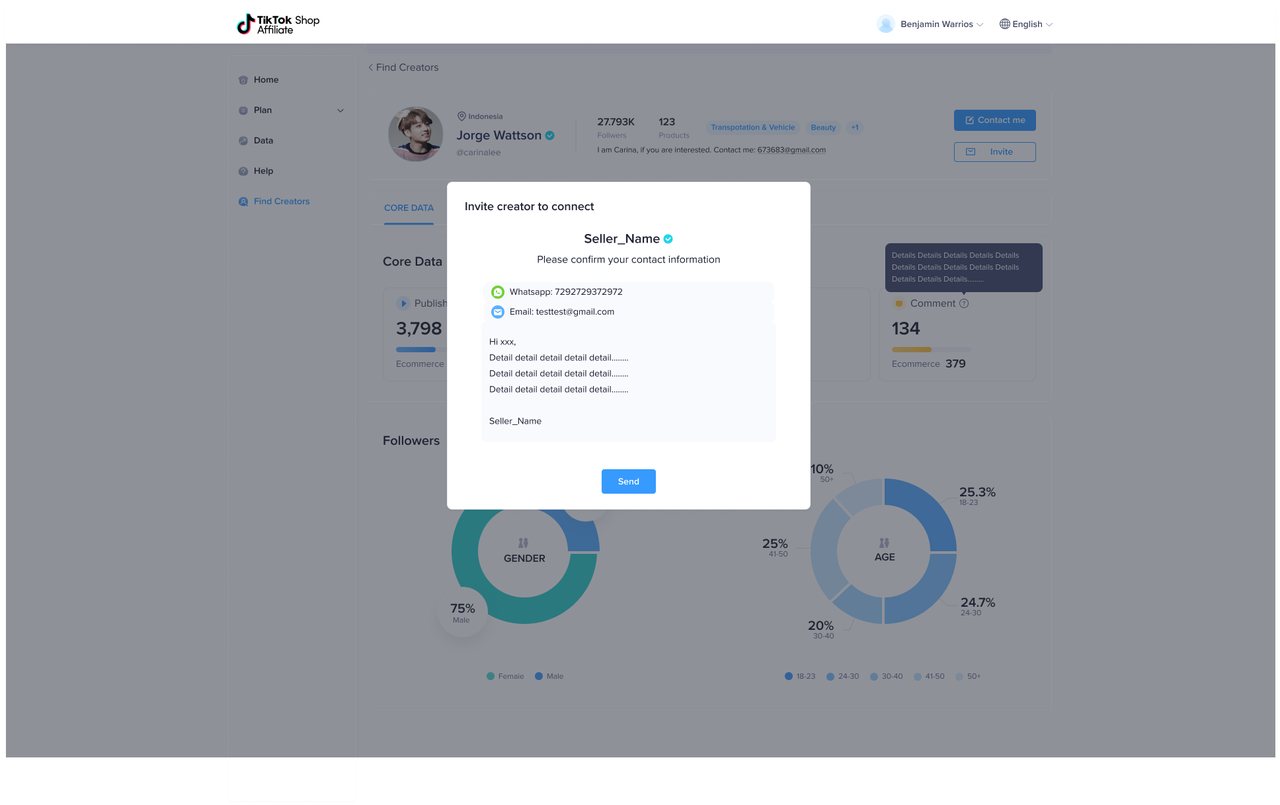
Task: Toggle the 30-40 age legend entry
Action: pos(886,676)
